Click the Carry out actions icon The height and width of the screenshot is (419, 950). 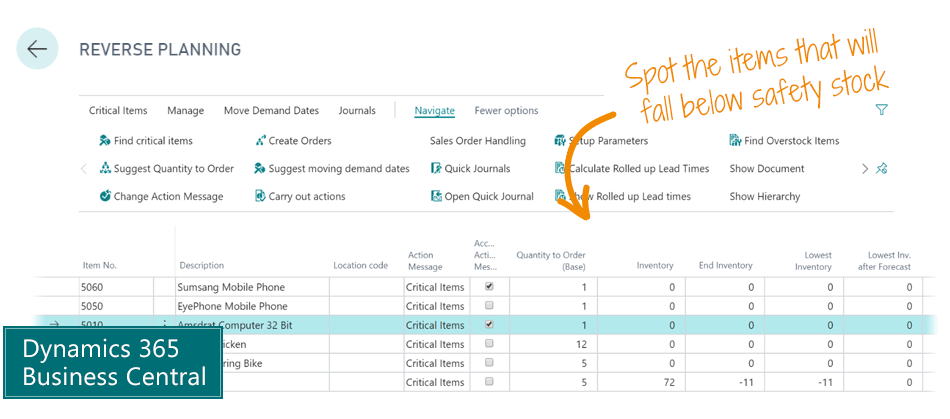260,197
